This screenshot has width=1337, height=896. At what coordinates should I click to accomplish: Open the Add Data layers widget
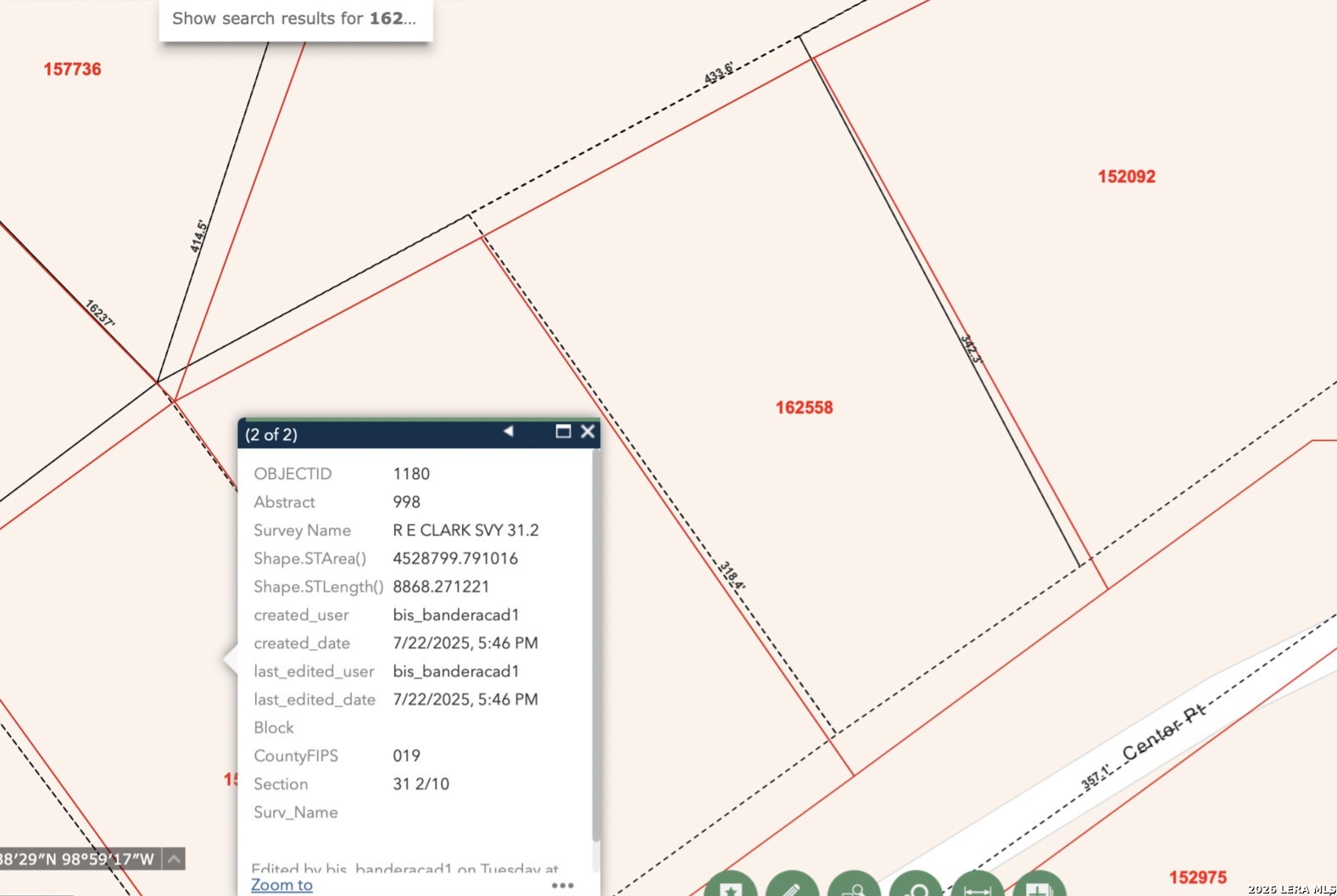(x=1039, y=887)
